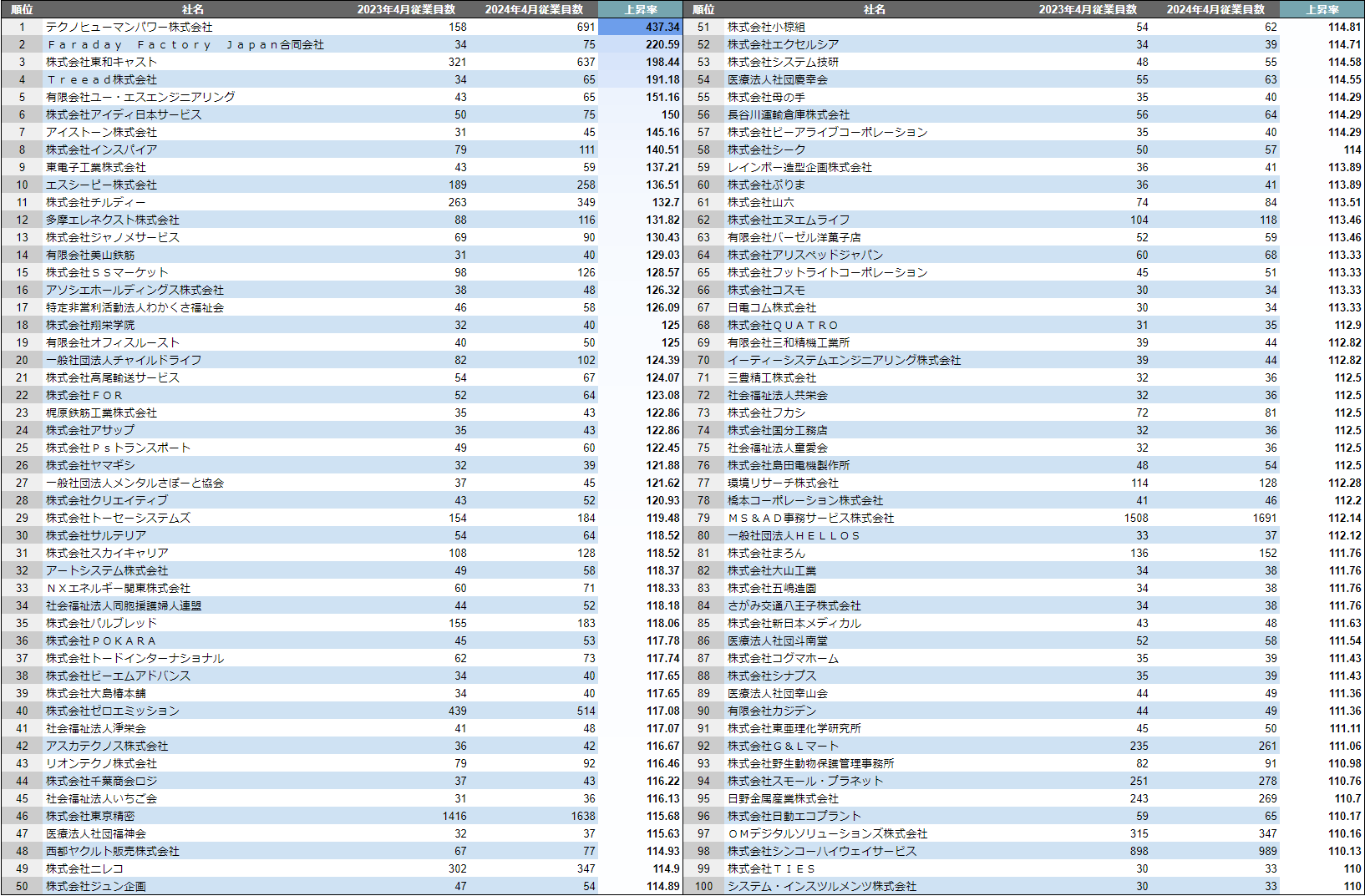
Task: Click ＮＸエネルギー関東株式会社
Action: point(118,588)
